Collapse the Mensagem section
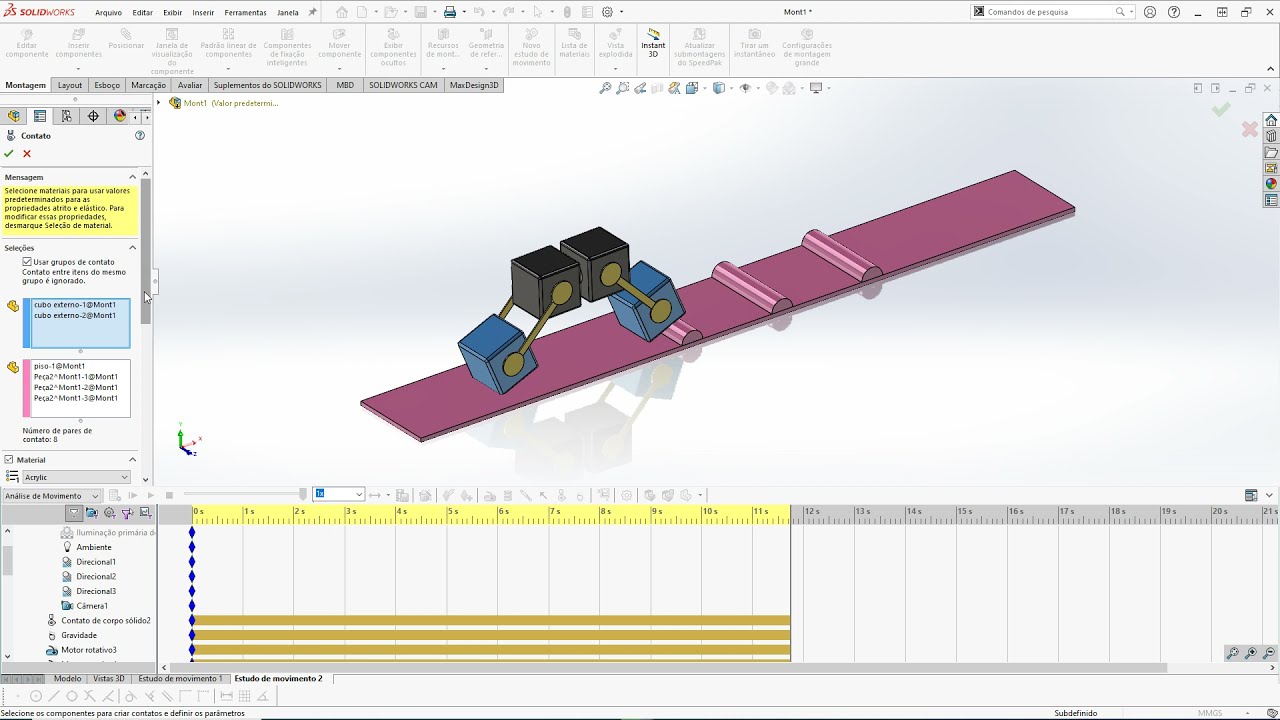This screenshot has height=720, width=1280. click(x=132, y=177)
